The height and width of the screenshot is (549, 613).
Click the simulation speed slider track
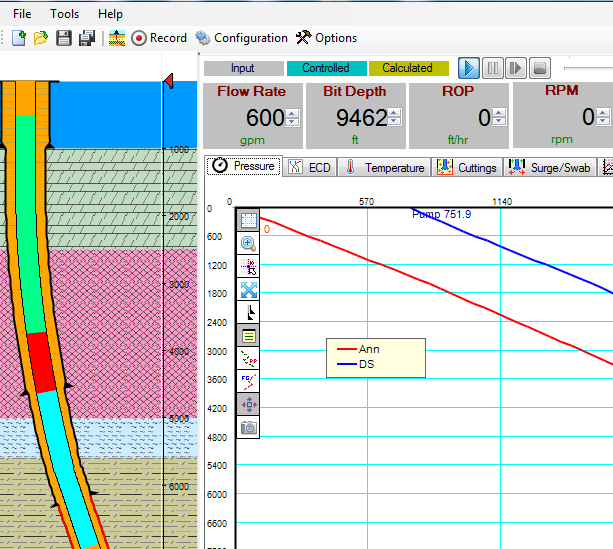point(588,68)
